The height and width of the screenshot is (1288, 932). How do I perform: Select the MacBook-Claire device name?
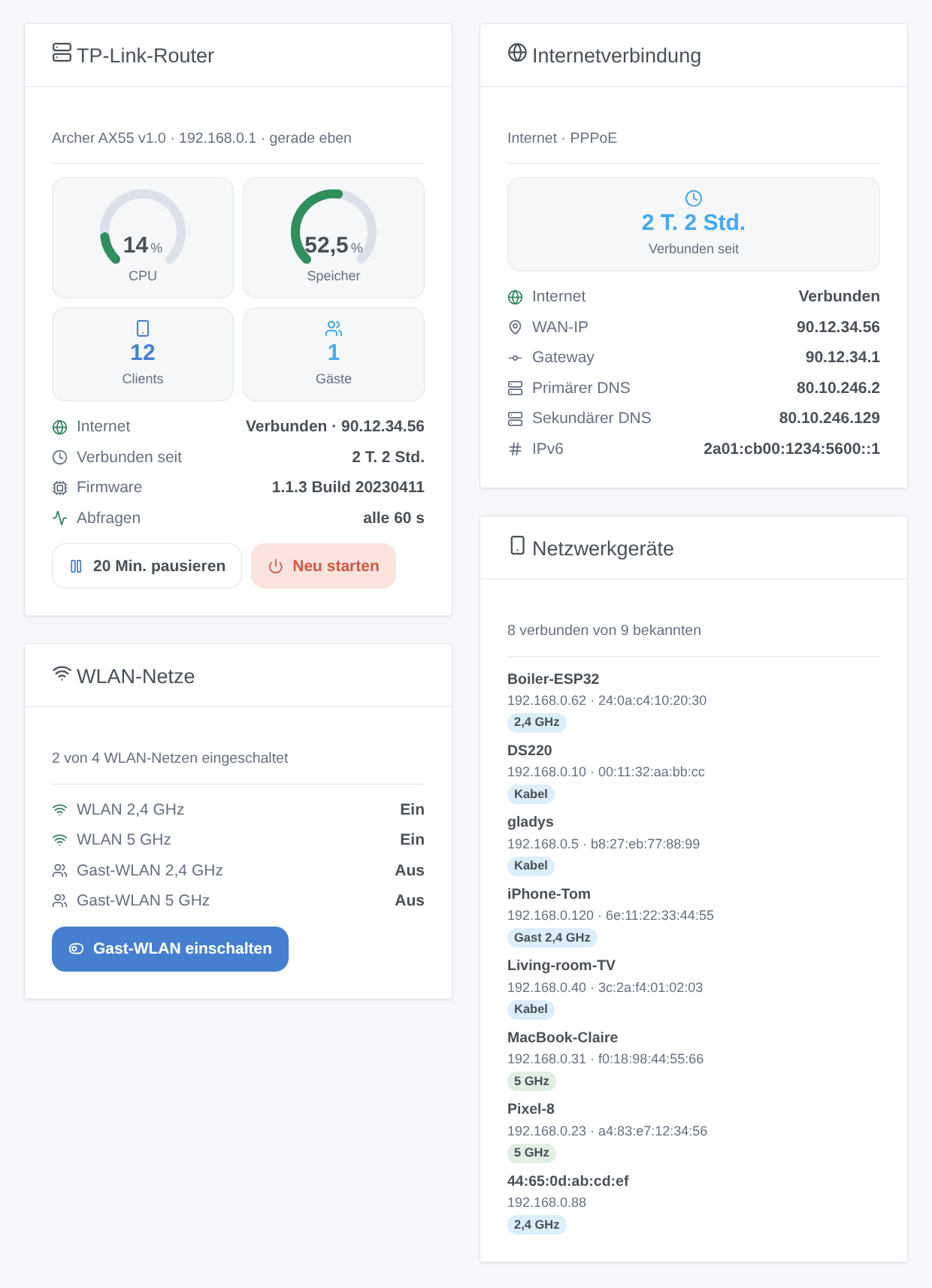tap(562, 1038)
